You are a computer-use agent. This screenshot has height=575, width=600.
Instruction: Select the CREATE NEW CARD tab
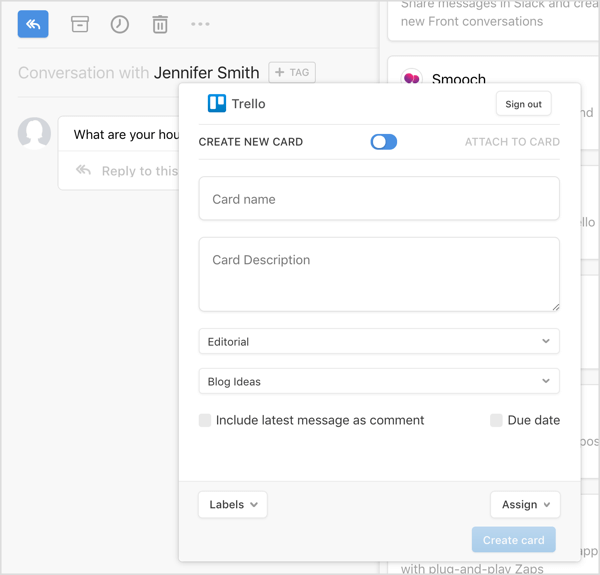coord(251,142)
